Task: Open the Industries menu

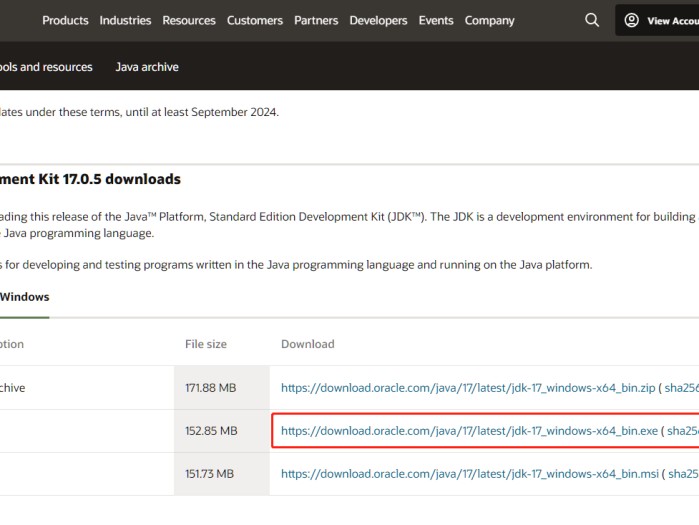Action: tap(125, 20)
